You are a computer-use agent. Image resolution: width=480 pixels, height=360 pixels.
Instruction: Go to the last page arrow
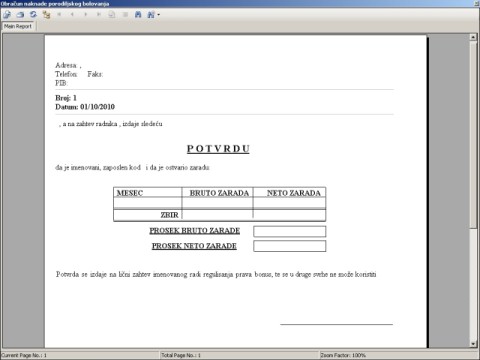[x=99, y=15]
